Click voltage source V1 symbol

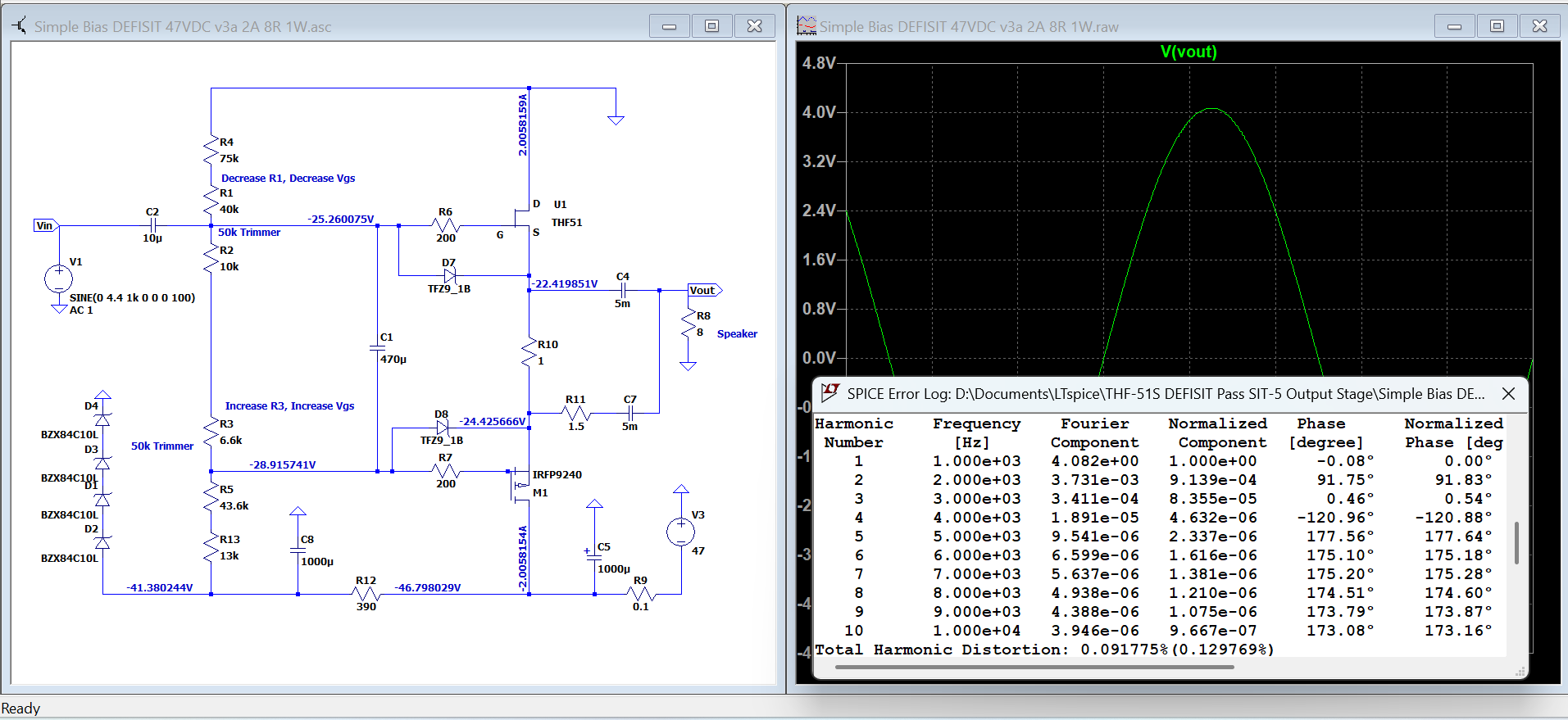click(x=58, y=278)
